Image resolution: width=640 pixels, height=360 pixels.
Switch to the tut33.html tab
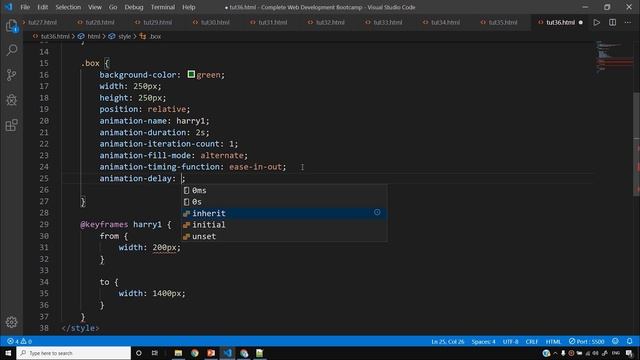pos(388,22)
